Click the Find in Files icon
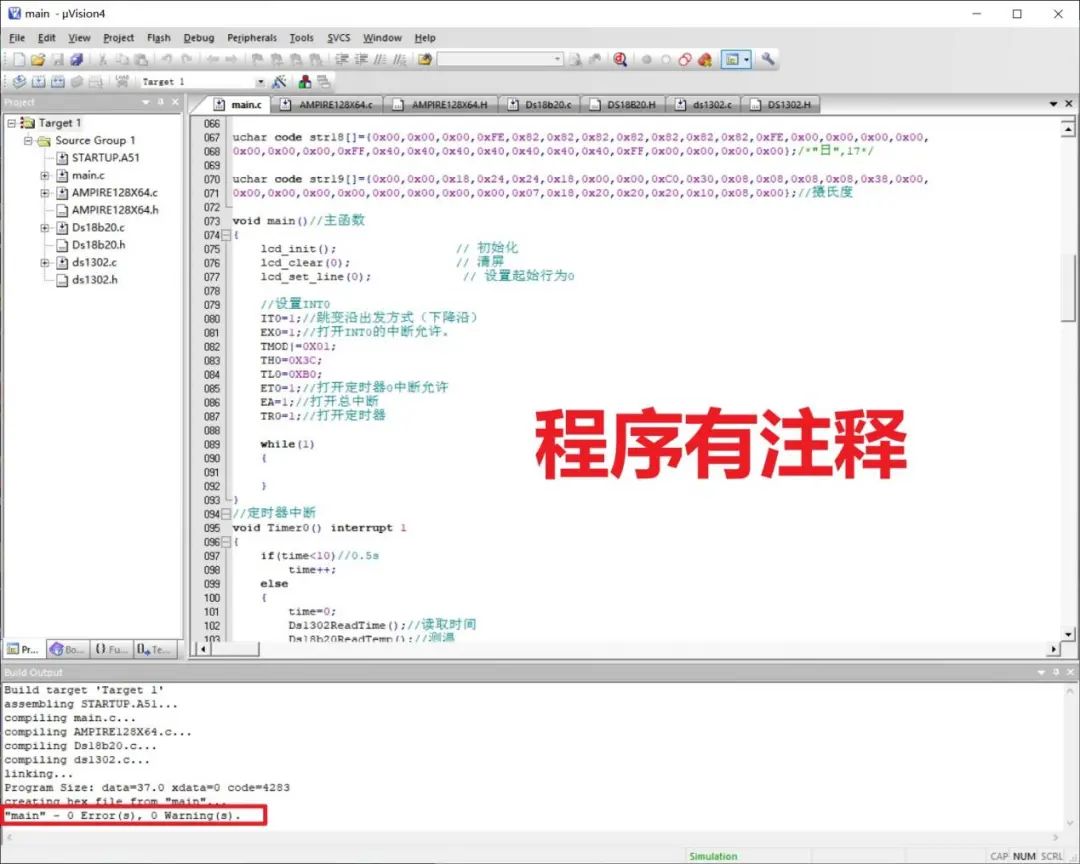Screen dimensions: 1080x864 tap(425, 60)
